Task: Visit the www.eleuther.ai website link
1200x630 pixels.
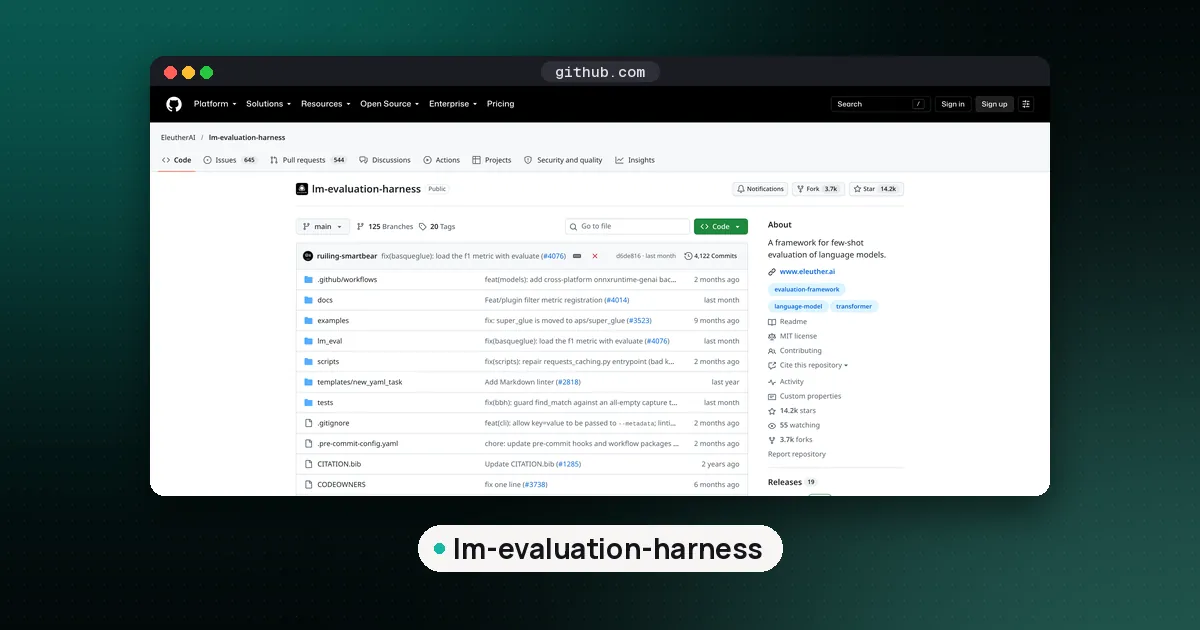Action: click(x=809, y=272)
